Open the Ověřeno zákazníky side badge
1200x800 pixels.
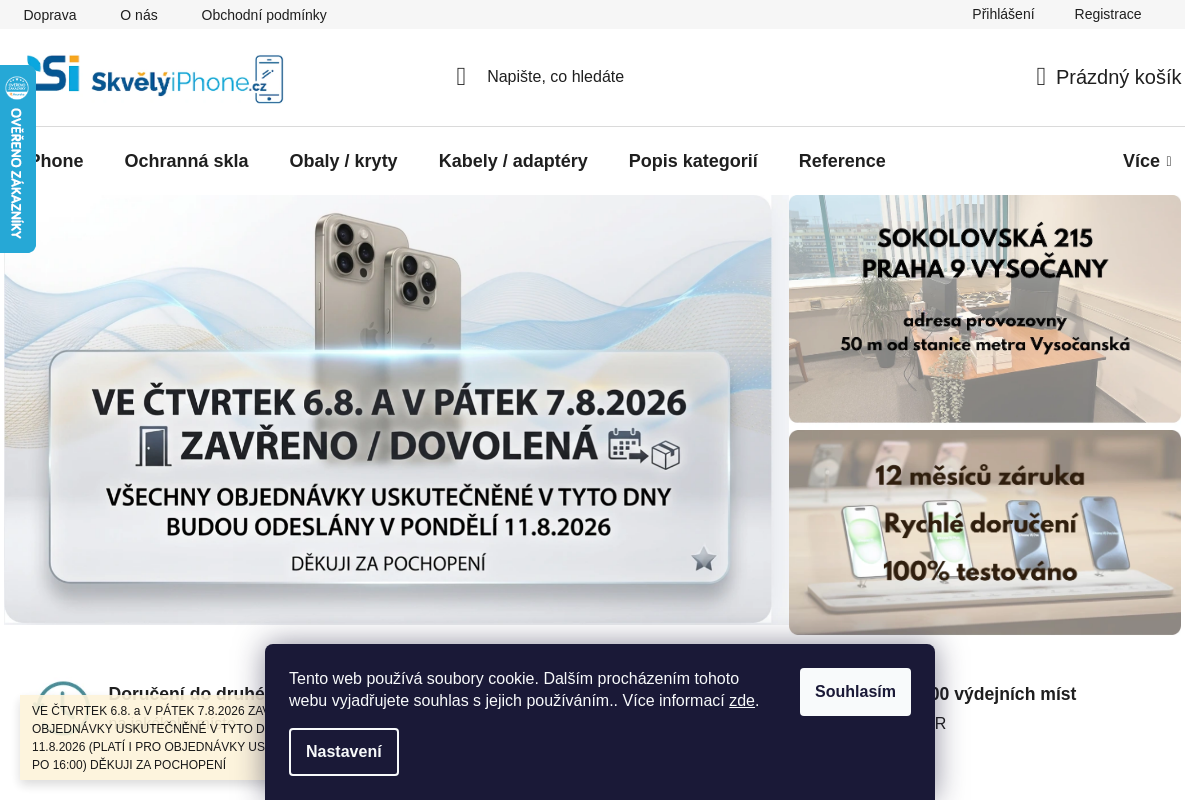click(17, 159)
